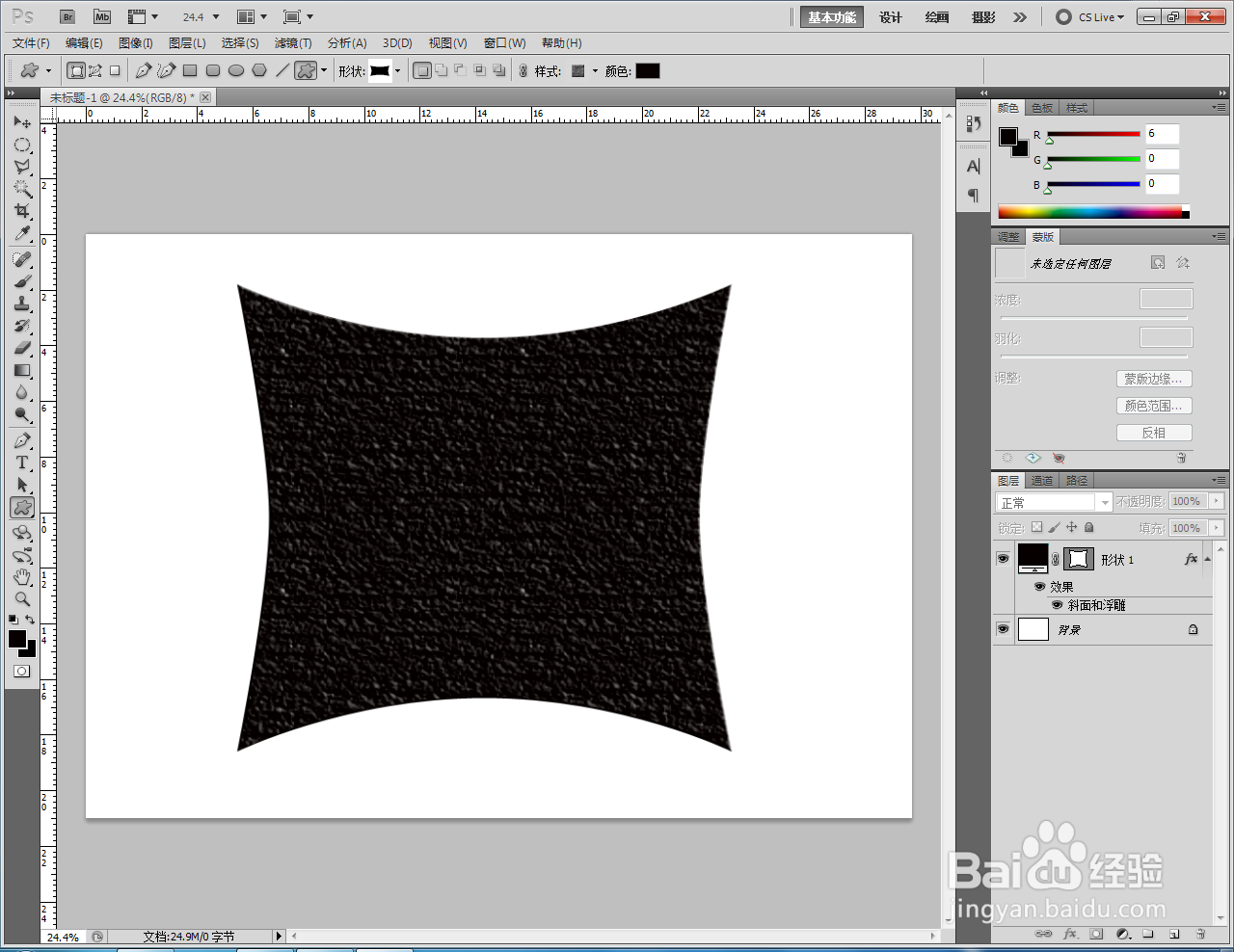Select the Hand tool

point(22,577)
